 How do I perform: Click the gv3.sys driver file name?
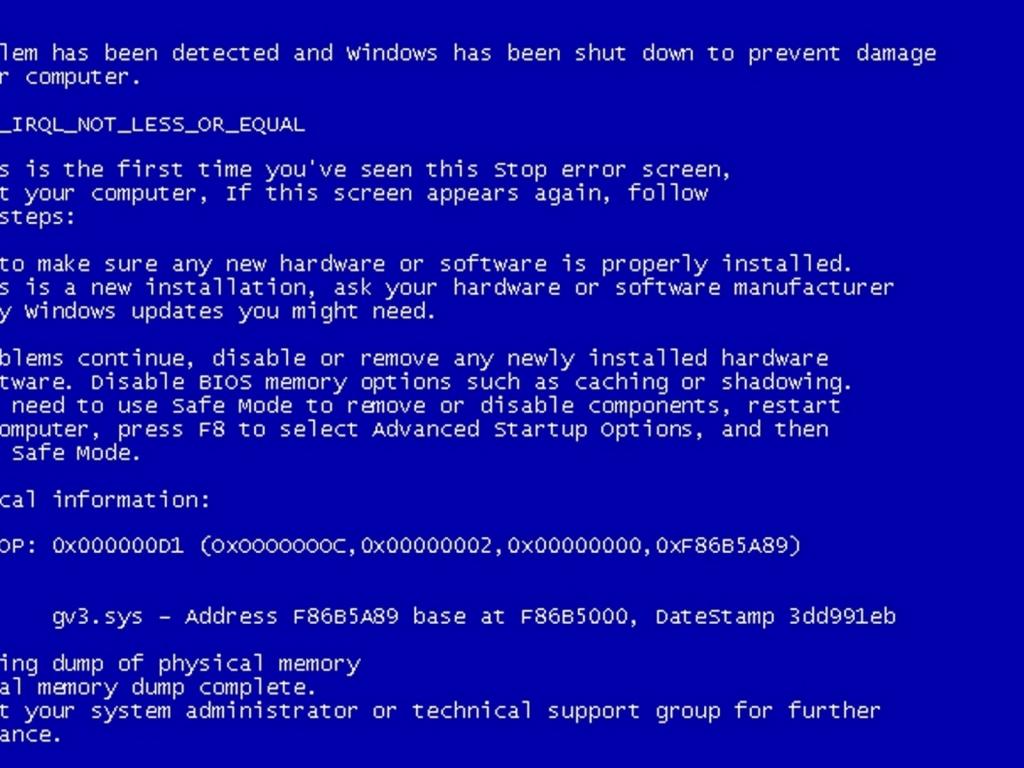pyautogui.click(x=97, y=617)
